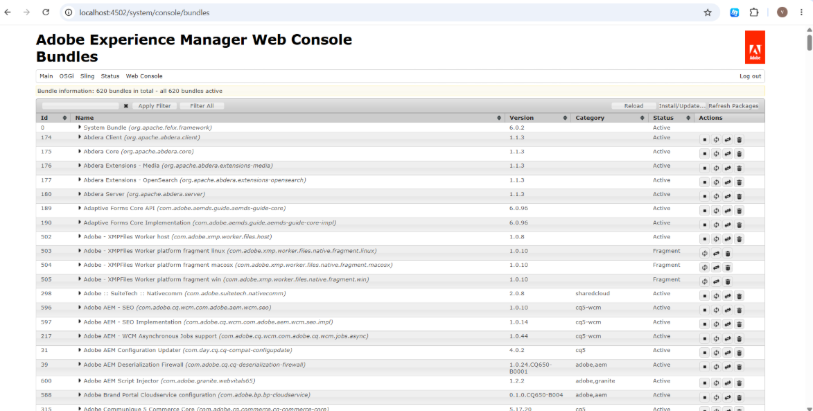Sort bundles by Version column arrow
Image resolution: width=813 pixels, height=411 pixels.
pos(565,118)
